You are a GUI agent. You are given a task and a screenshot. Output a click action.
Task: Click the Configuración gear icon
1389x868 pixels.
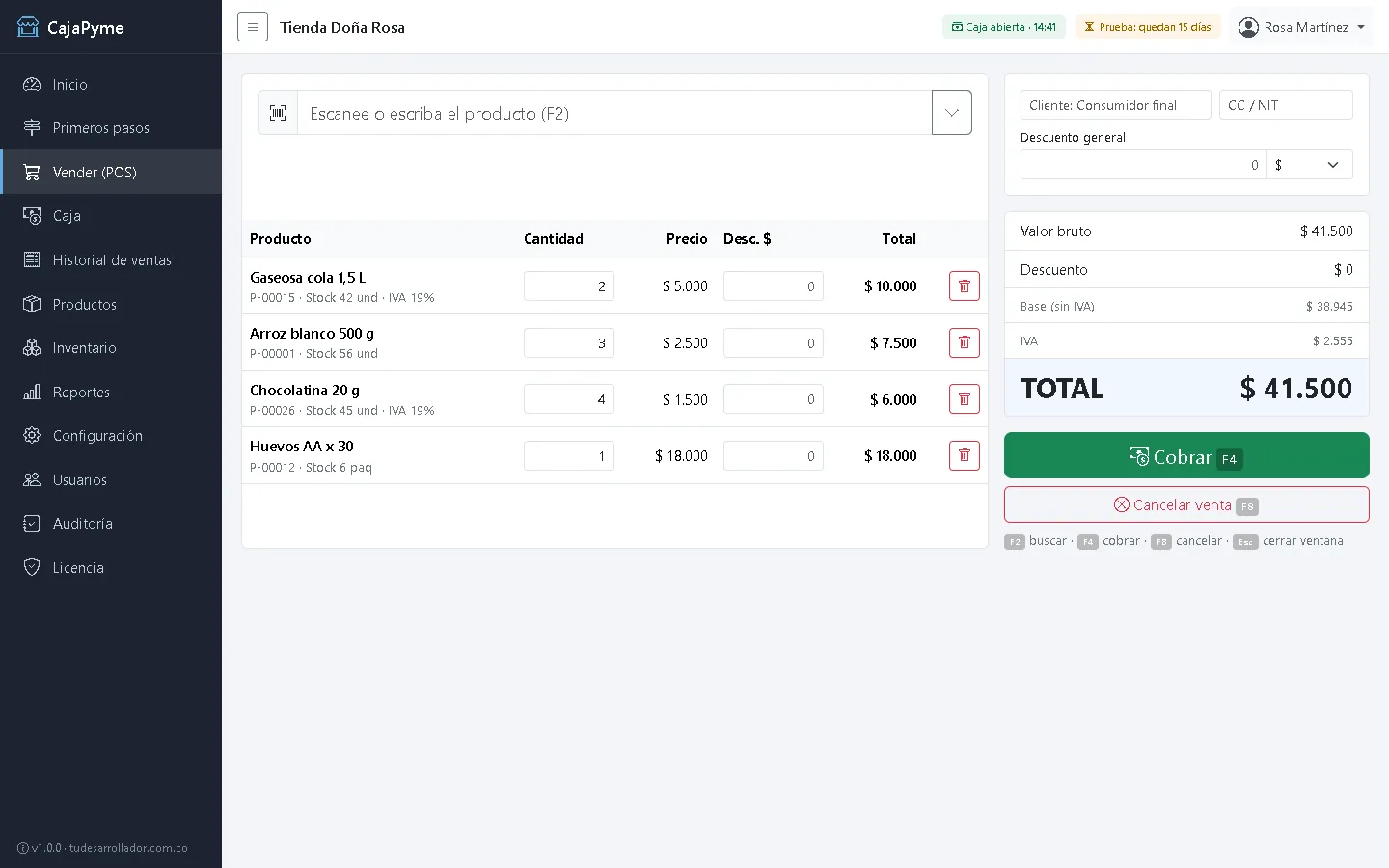32,436
